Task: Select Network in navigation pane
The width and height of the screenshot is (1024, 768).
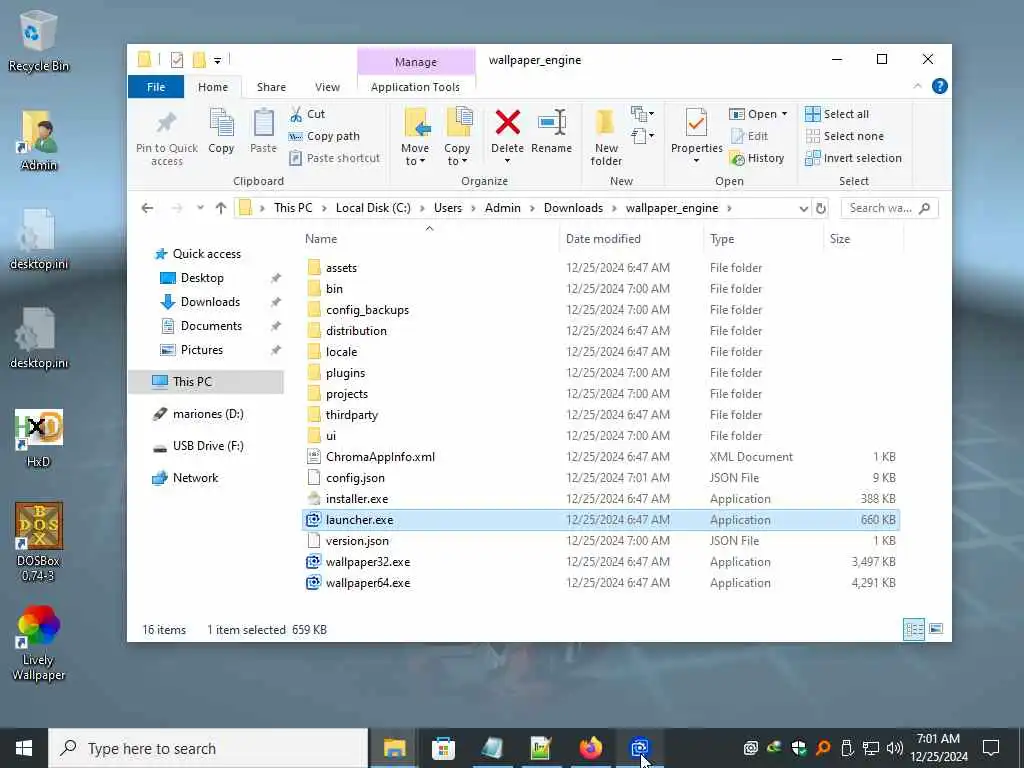Action: pyautogui.click(x=195, y=478)
